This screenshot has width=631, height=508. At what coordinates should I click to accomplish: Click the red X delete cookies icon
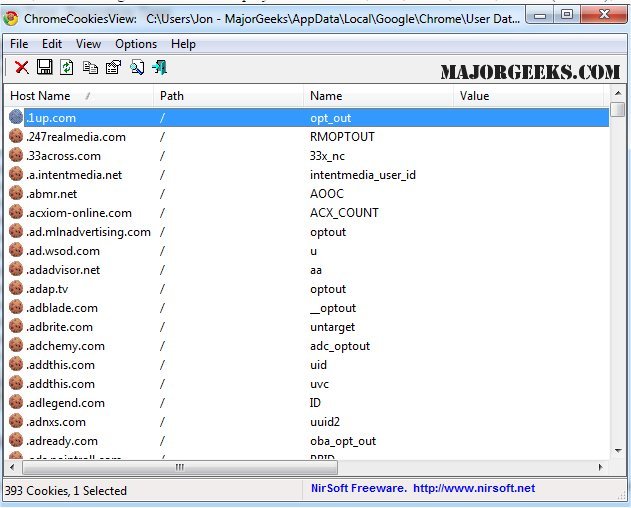21,67
